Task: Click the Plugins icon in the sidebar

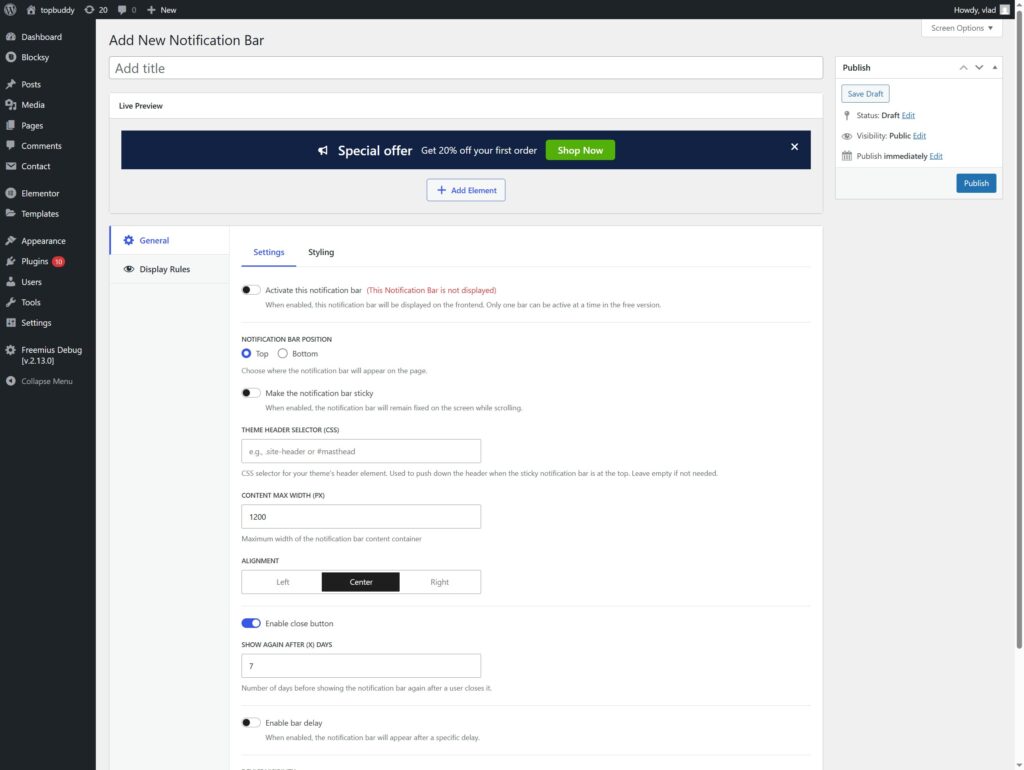Action: (x=10, y=261)
